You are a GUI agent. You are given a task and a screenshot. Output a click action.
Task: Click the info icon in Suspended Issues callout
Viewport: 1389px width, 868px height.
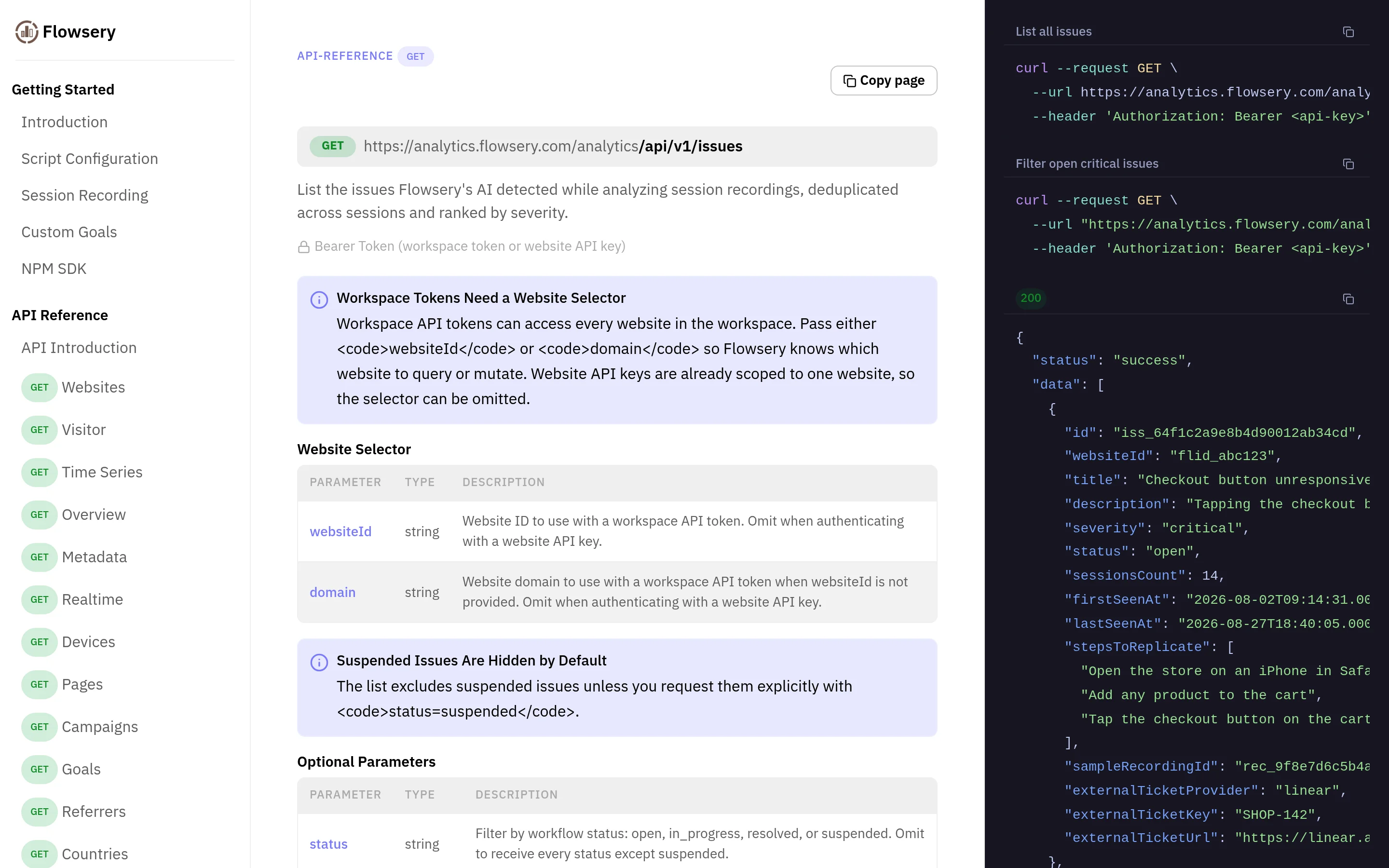pos(319,662)
